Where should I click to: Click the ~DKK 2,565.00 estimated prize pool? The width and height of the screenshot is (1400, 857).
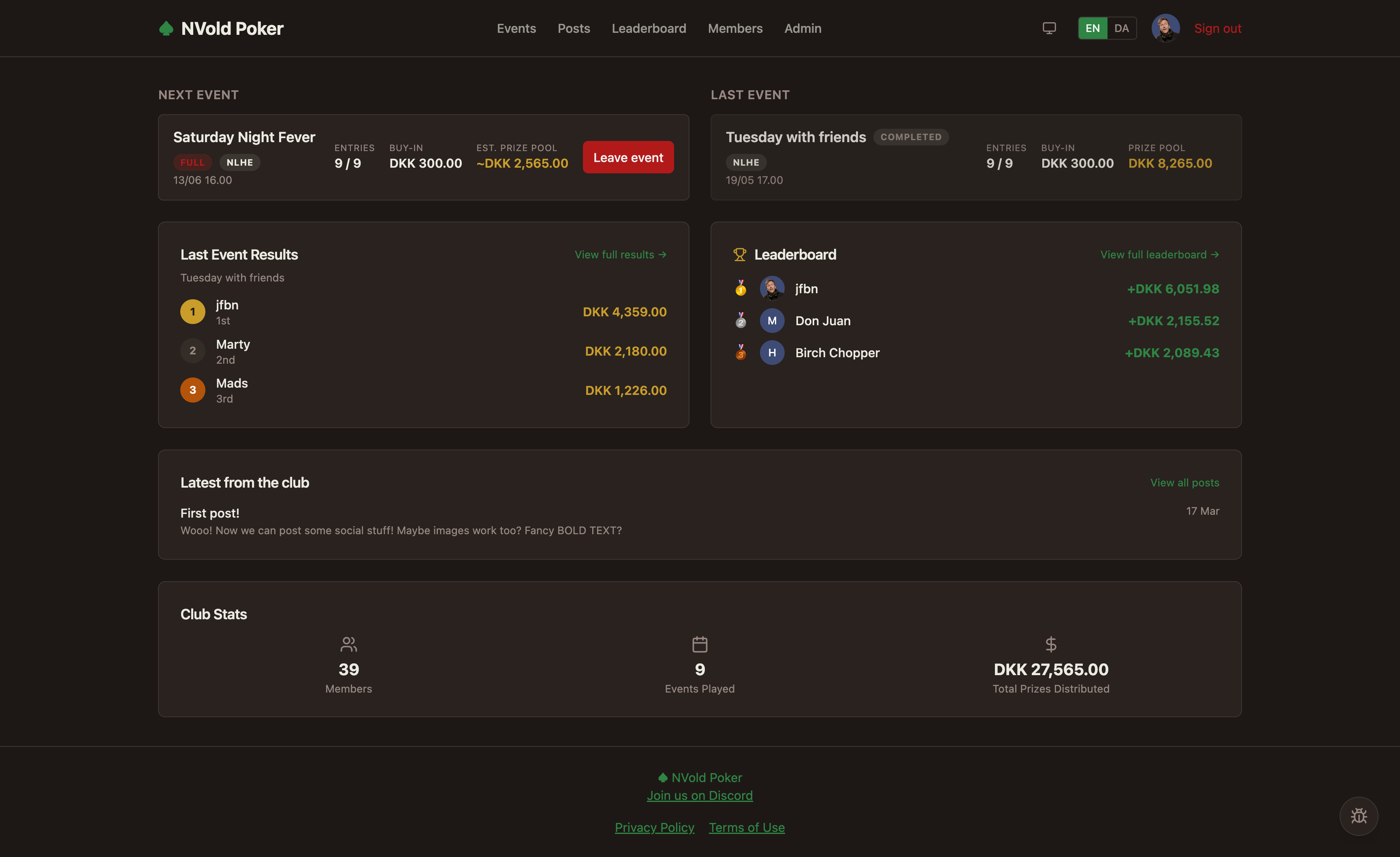pyautogui.click(x=522, y=164)
